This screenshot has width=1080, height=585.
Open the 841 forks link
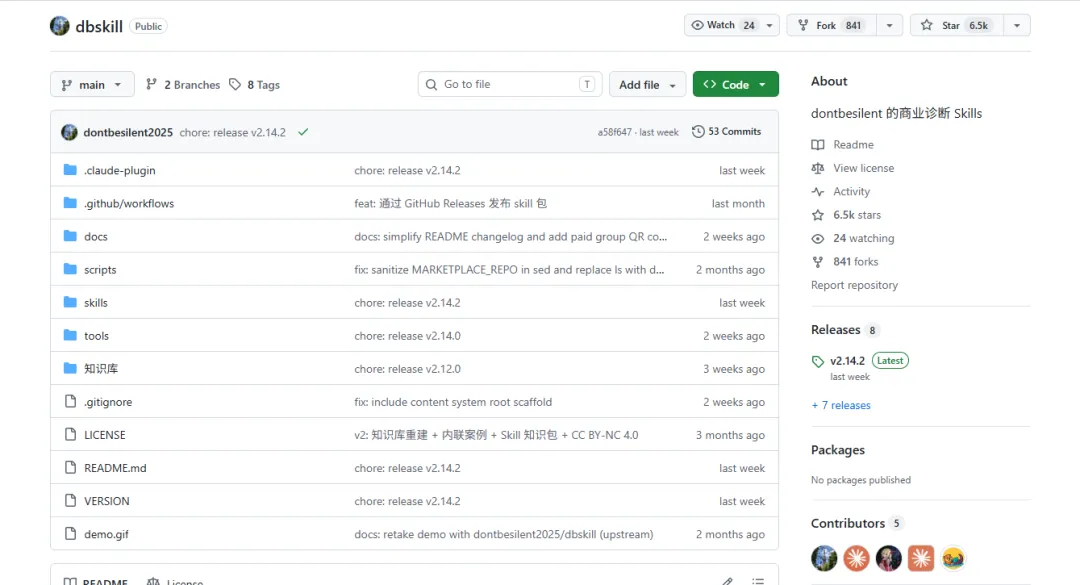[844, 261]
